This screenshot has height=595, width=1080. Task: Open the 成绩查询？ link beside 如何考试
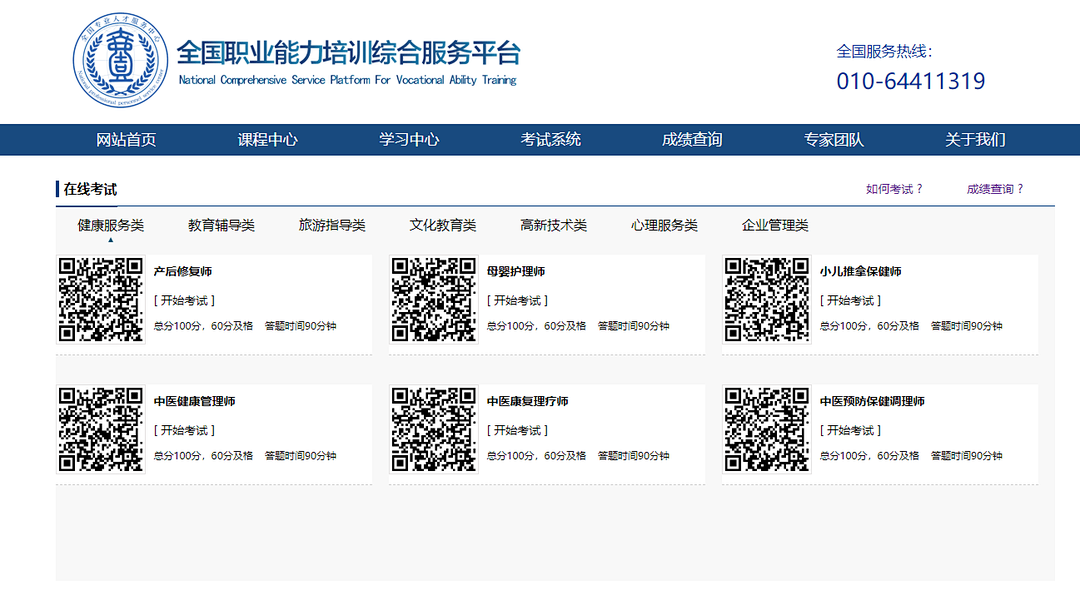point(995,189)
